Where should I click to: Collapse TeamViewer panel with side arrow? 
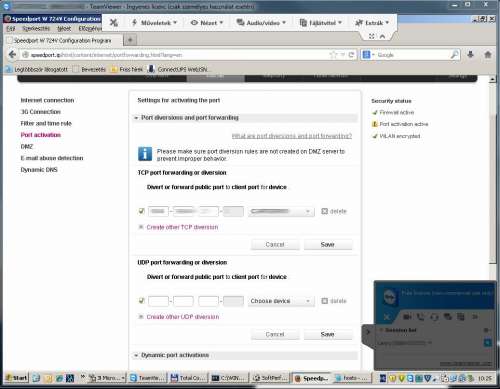368,332
